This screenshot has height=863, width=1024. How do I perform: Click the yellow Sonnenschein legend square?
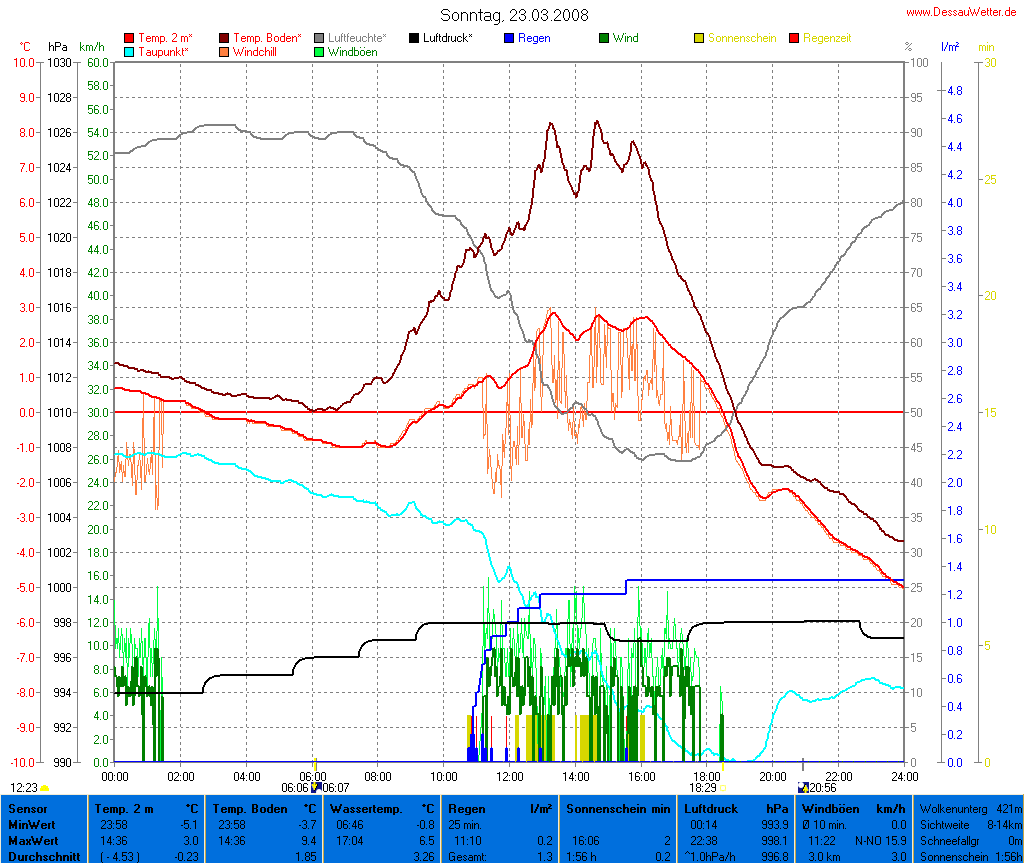tap(699, 38)
